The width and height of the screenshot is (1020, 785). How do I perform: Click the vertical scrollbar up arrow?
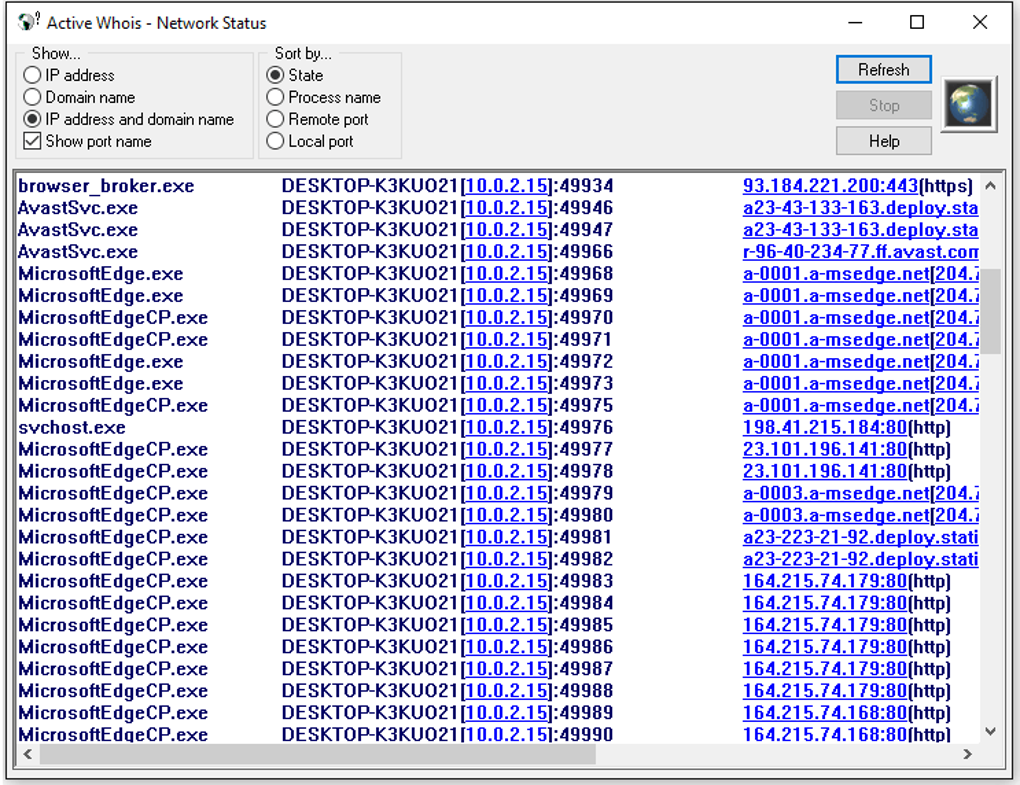[x=990, y=186]
